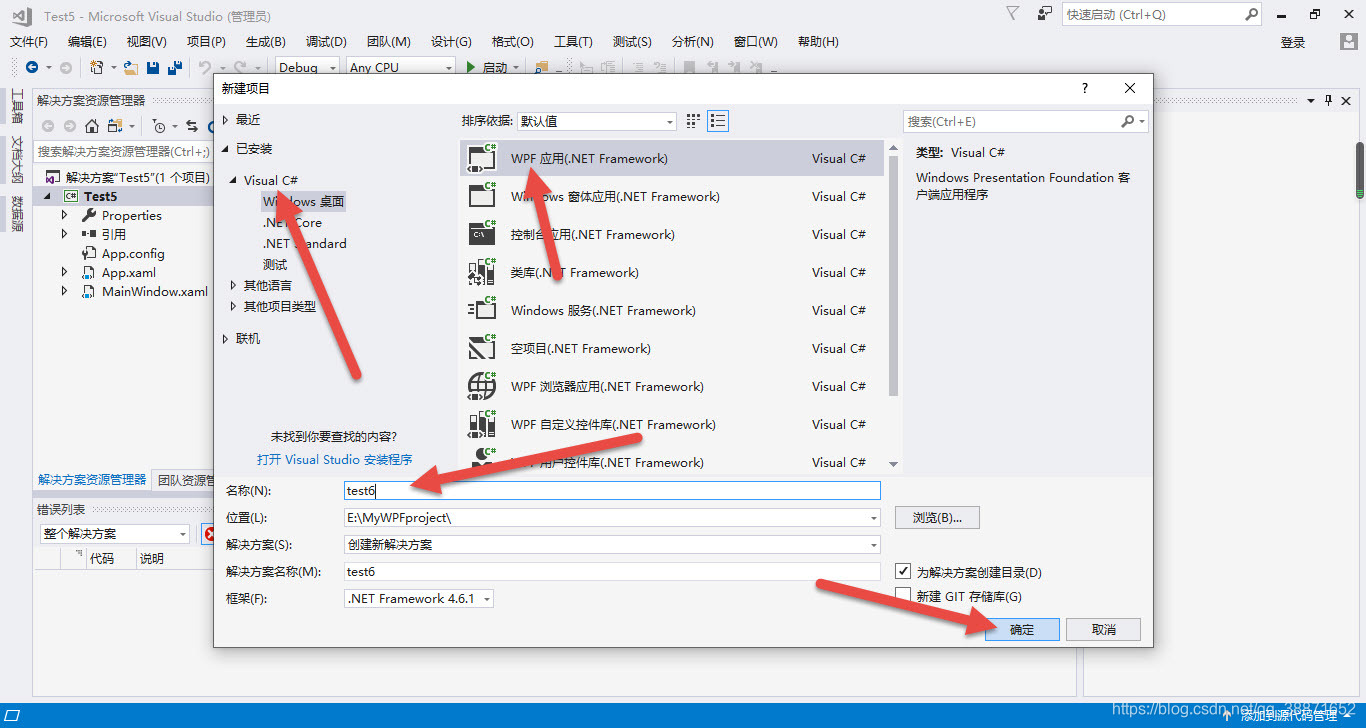Click 打开 Visual Studio 安装程序 link
Screen dimensions: 1366x728
tap(334, 460)
